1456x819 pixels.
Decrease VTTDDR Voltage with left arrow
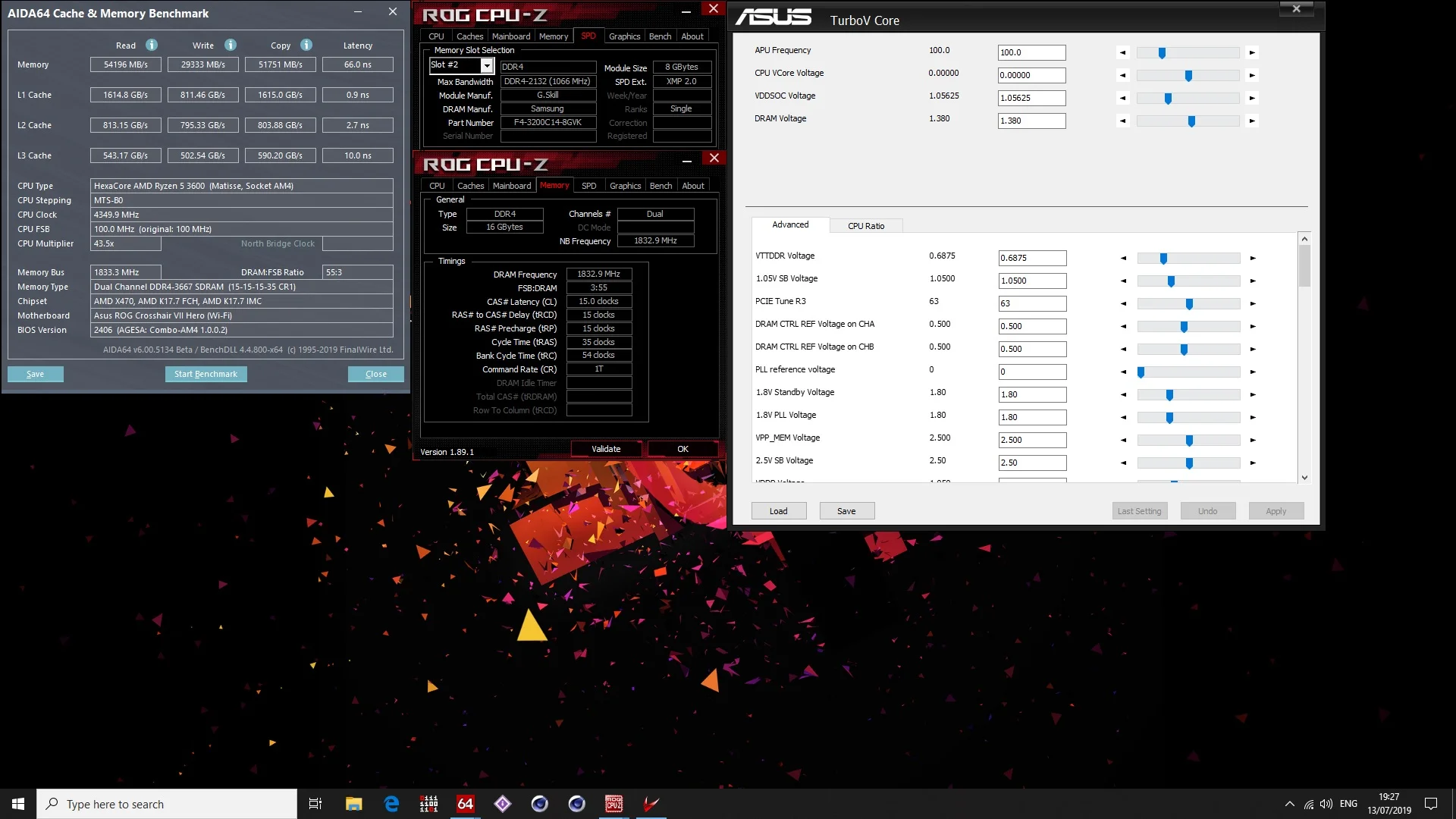coord(1123,259)
